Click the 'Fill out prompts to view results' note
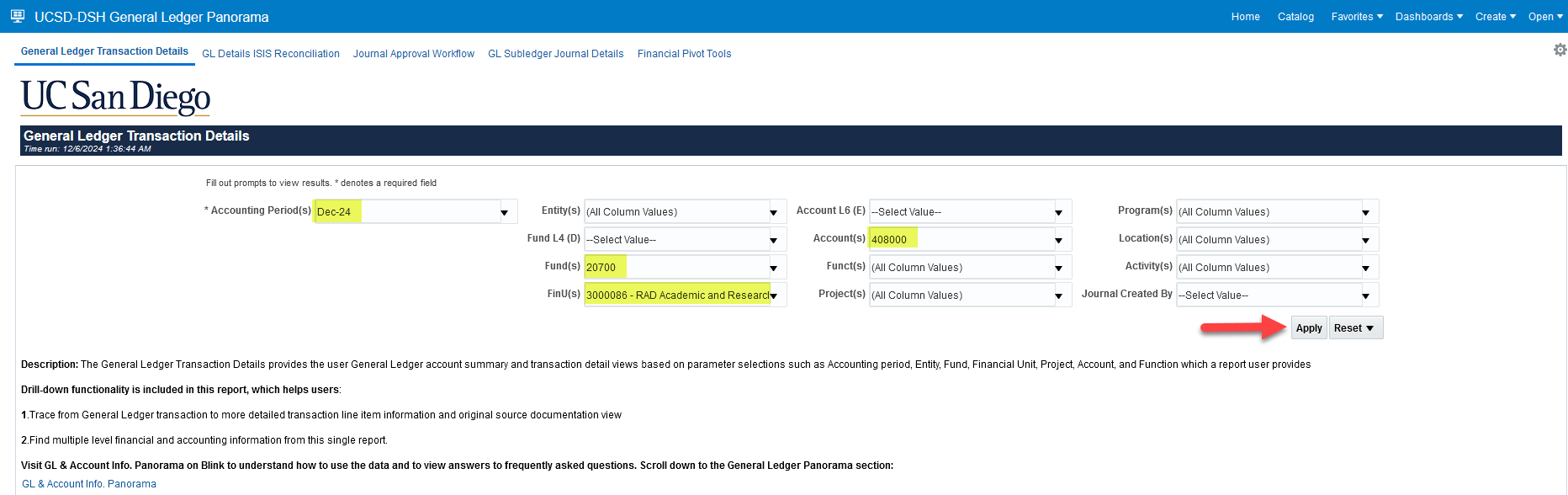1568x495 pixels. (321, 183)
